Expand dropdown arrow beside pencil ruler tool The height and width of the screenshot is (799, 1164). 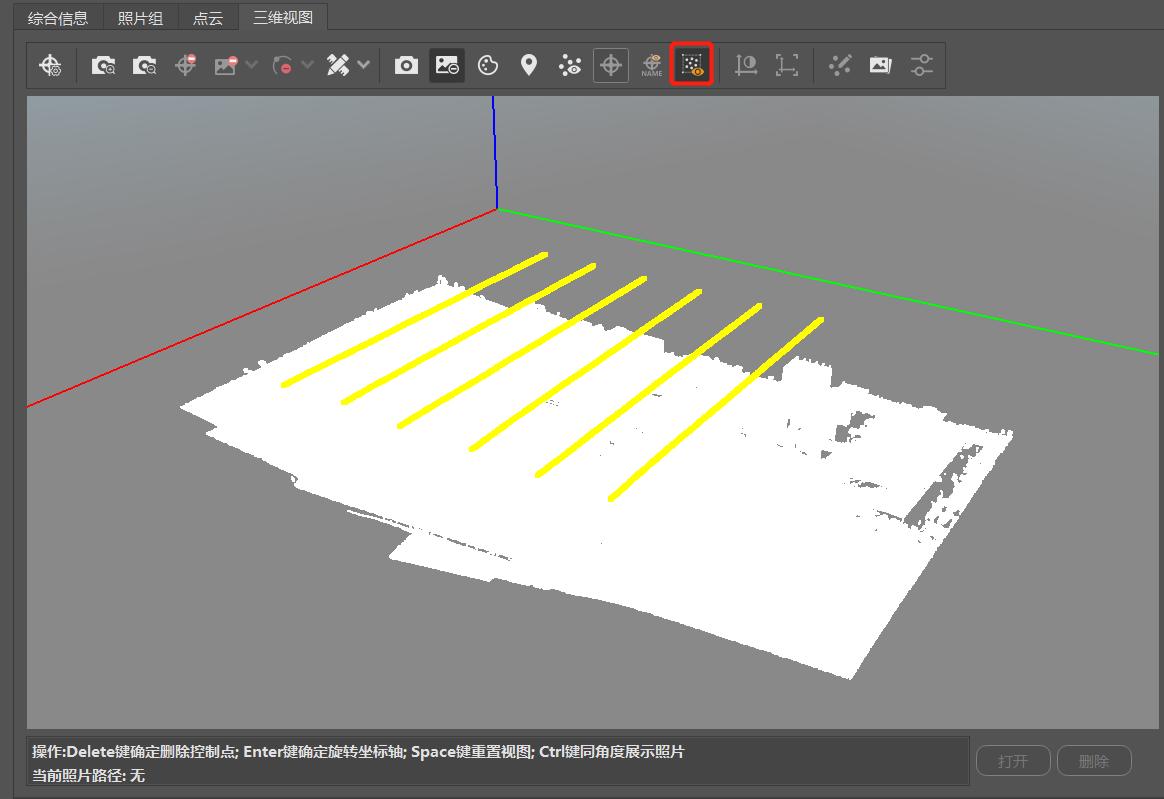click(364, 65)
